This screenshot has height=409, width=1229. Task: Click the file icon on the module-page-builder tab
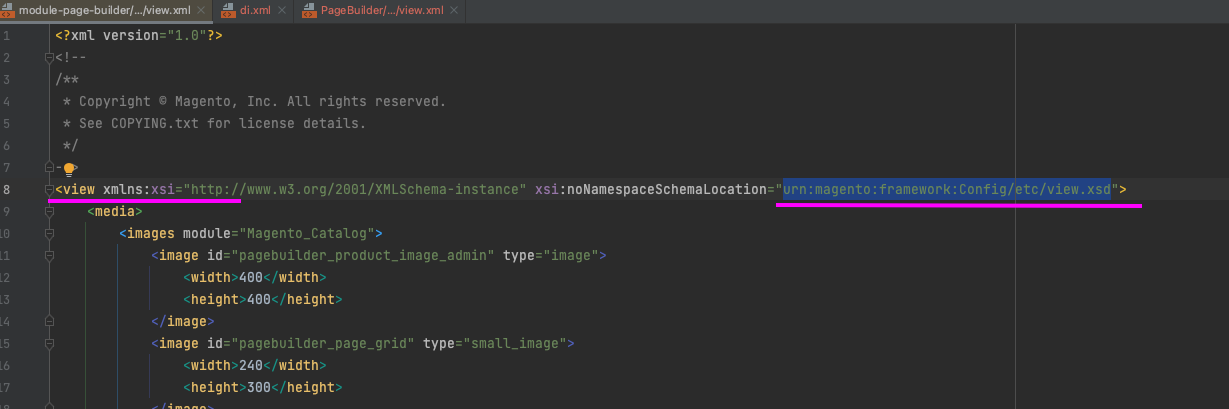pyautogui.click(x=9, y=10)
